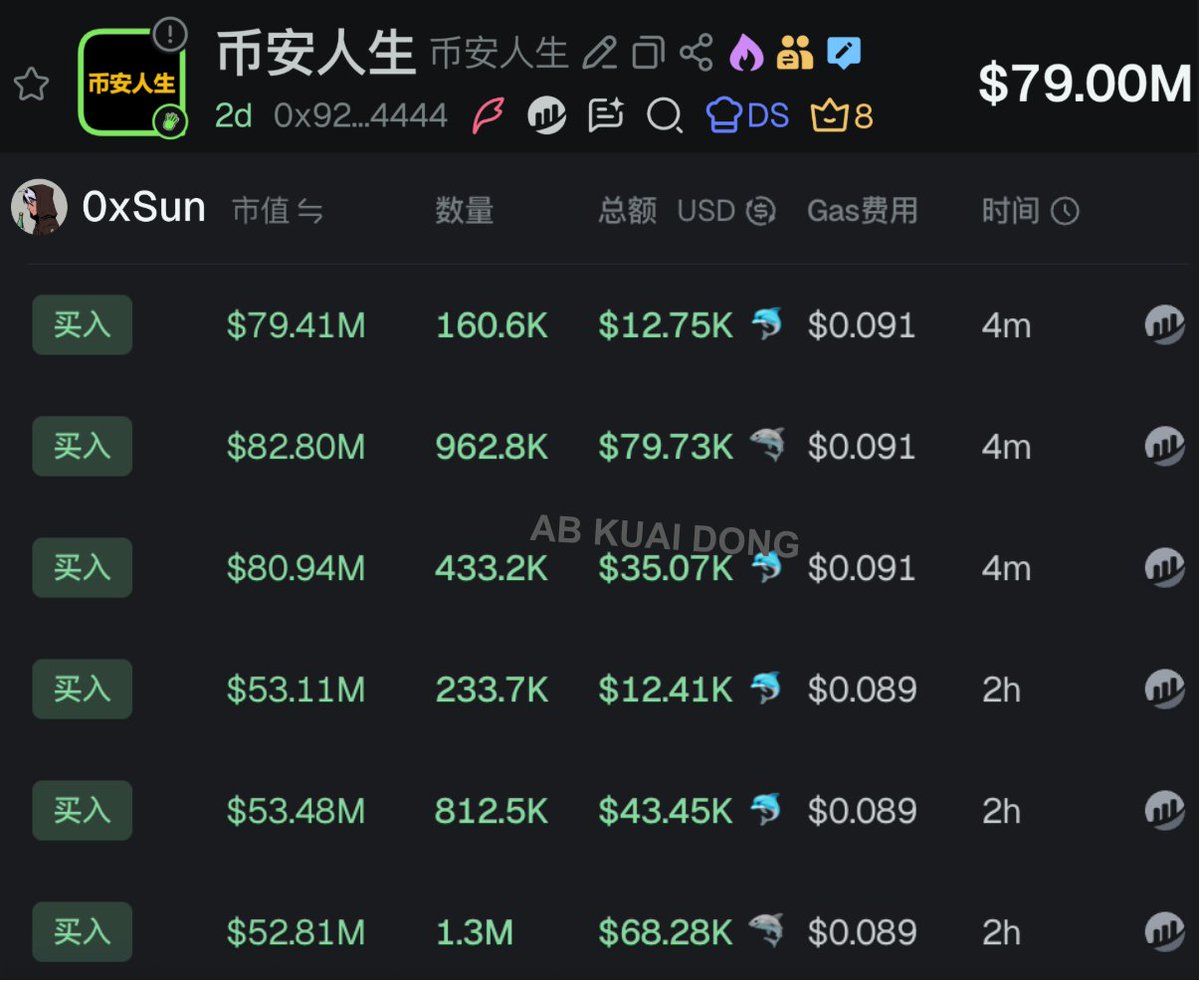The image size is (1200, 981).
Task: Click the Gas费用 column header
Action: point(862,211)
